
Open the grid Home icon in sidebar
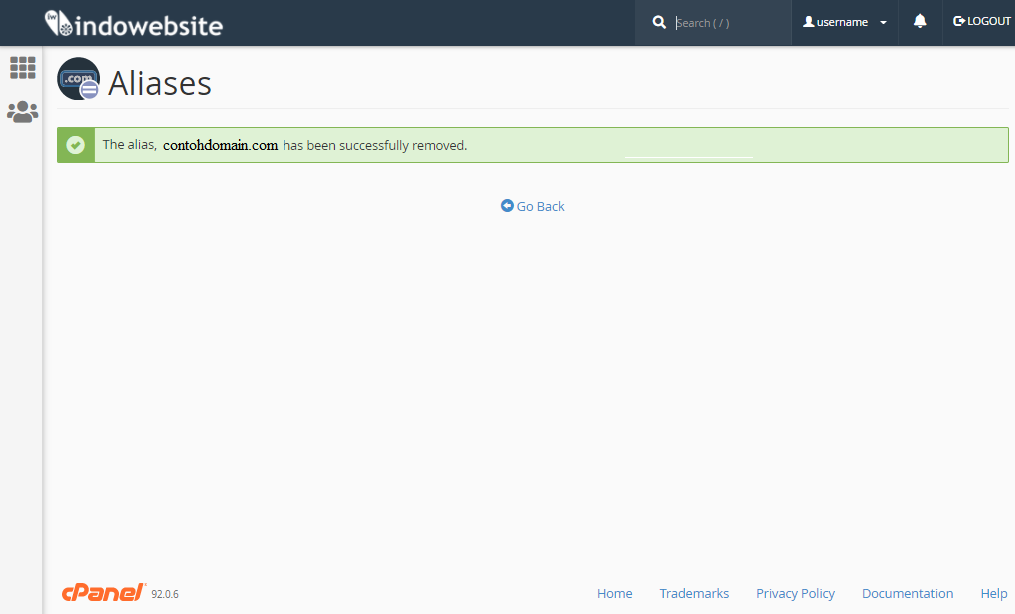point(22,68)
